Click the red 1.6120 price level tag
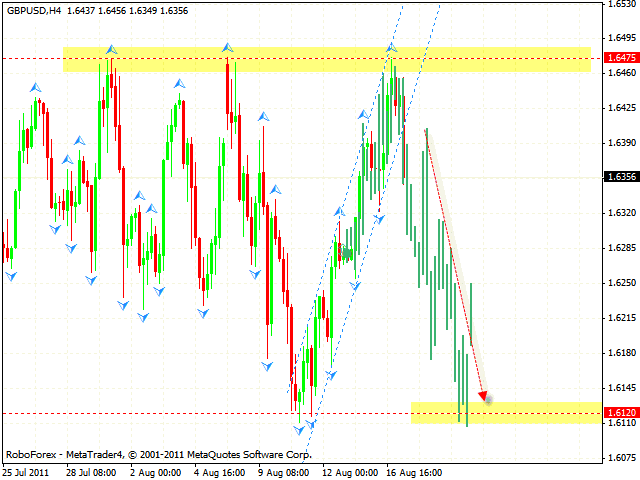 pyautogui.click(x=618, y=413)
